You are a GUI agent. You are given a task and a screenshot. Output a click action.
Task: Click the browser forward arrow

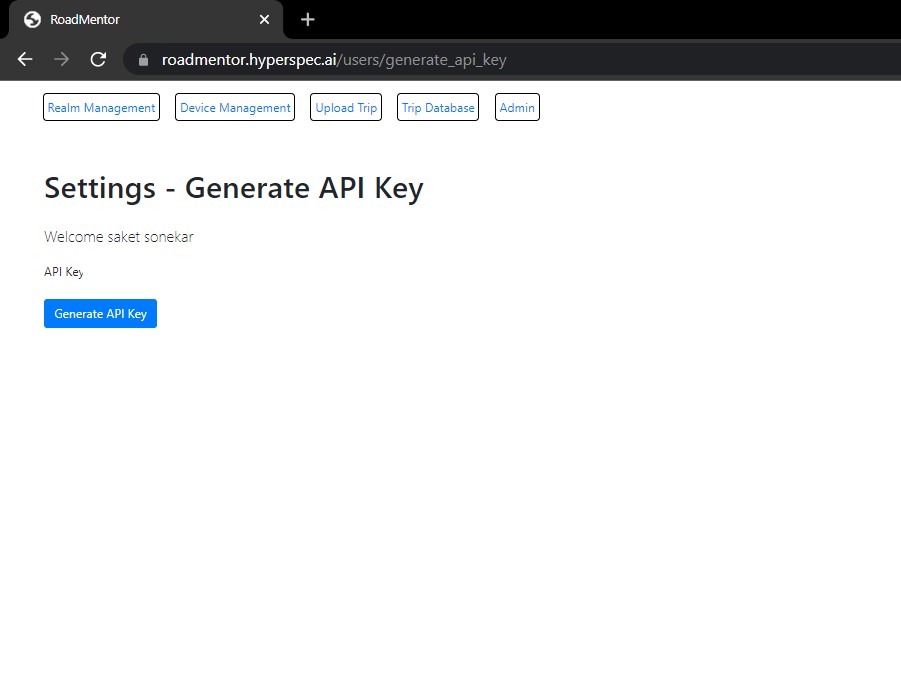61,59
